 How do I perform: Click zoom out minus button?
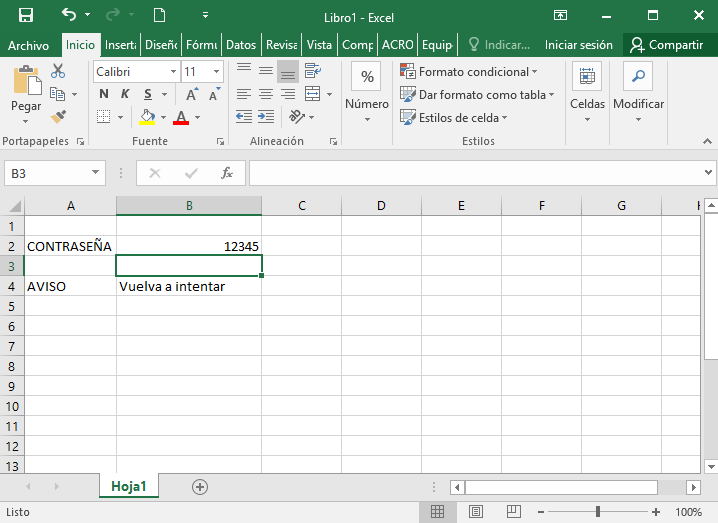tap(541, 512)
